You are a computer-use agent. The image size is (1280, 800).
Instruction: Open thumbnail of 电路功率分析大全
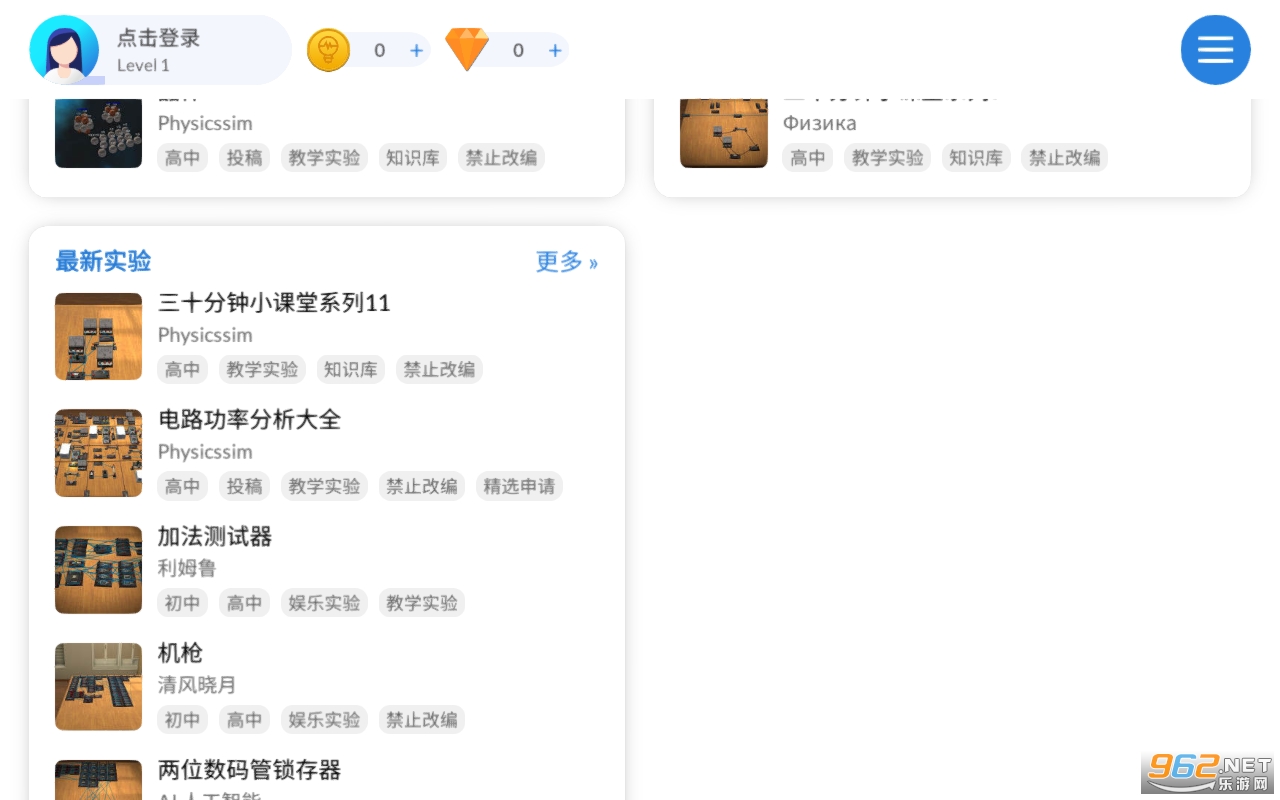point(98,453)
